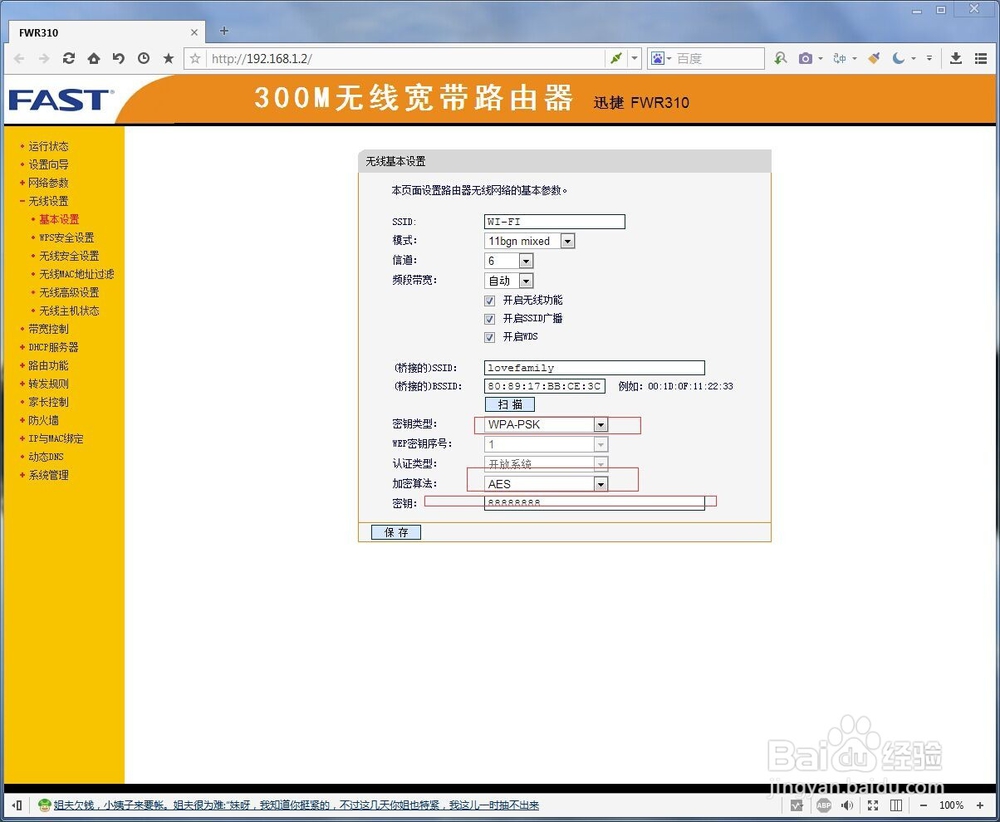The image size is (1000, 822).
Task: Open the downloads icon
Action: [x=955, y=59]
